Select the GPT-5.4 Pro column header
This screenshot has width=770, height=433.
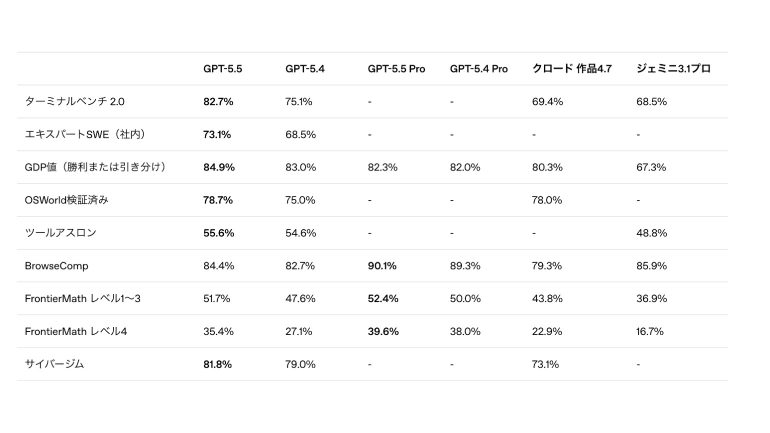click(x=478, y=69)
